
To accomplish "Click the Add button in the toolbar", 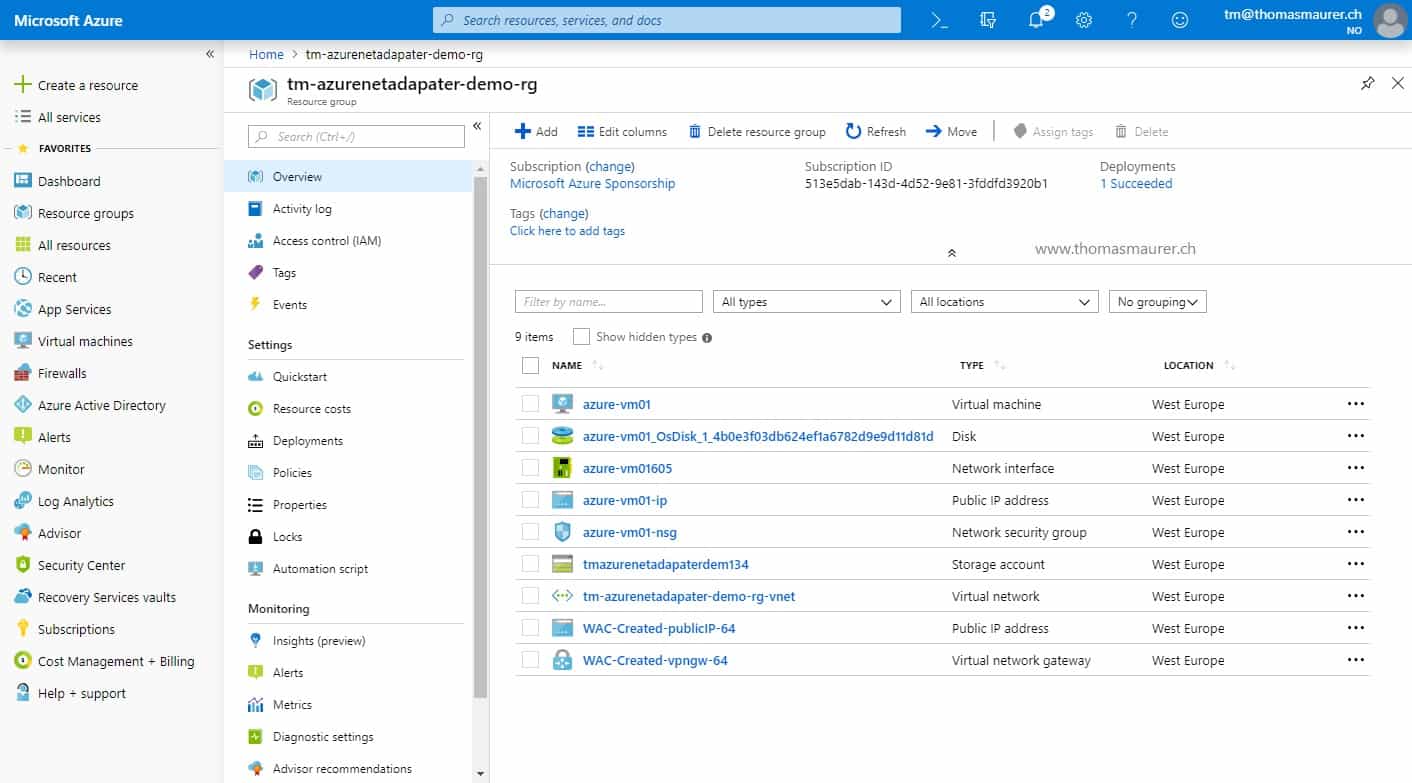I will pos(536,131).
